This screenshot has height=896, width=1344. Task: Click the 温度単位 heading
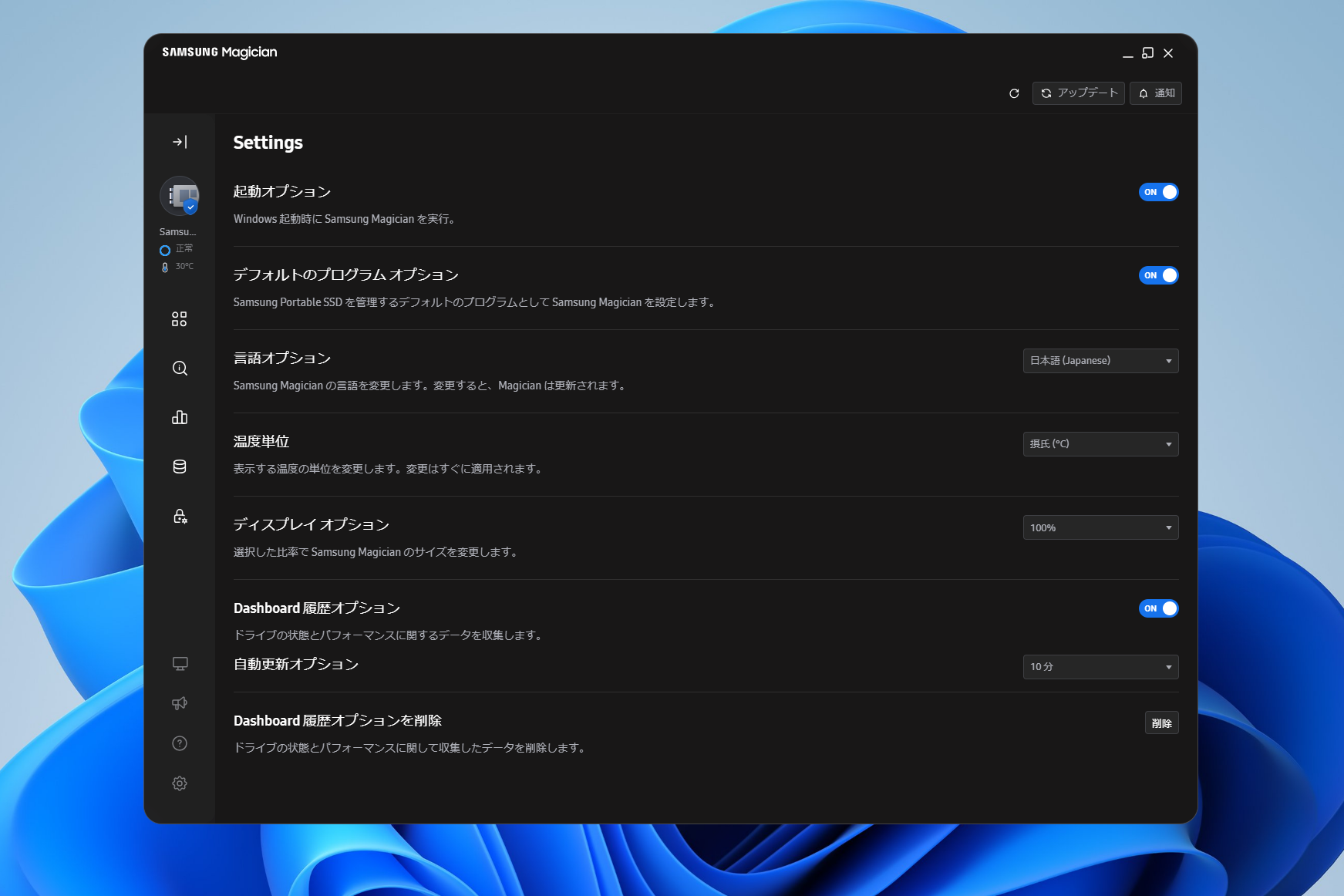(261, 442)
